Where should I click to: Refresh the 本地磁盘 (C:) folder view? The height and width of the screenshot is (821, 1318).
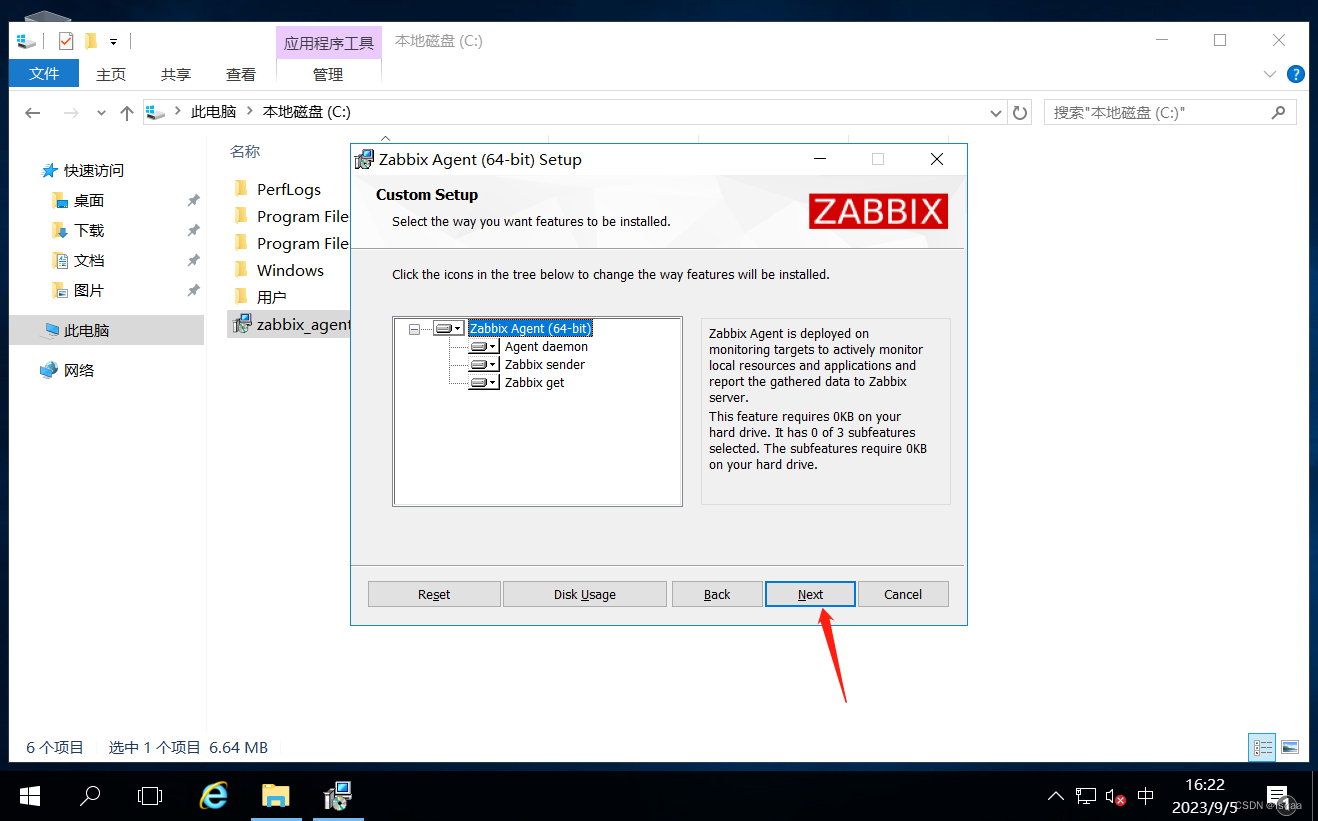tap(1020, 113)
